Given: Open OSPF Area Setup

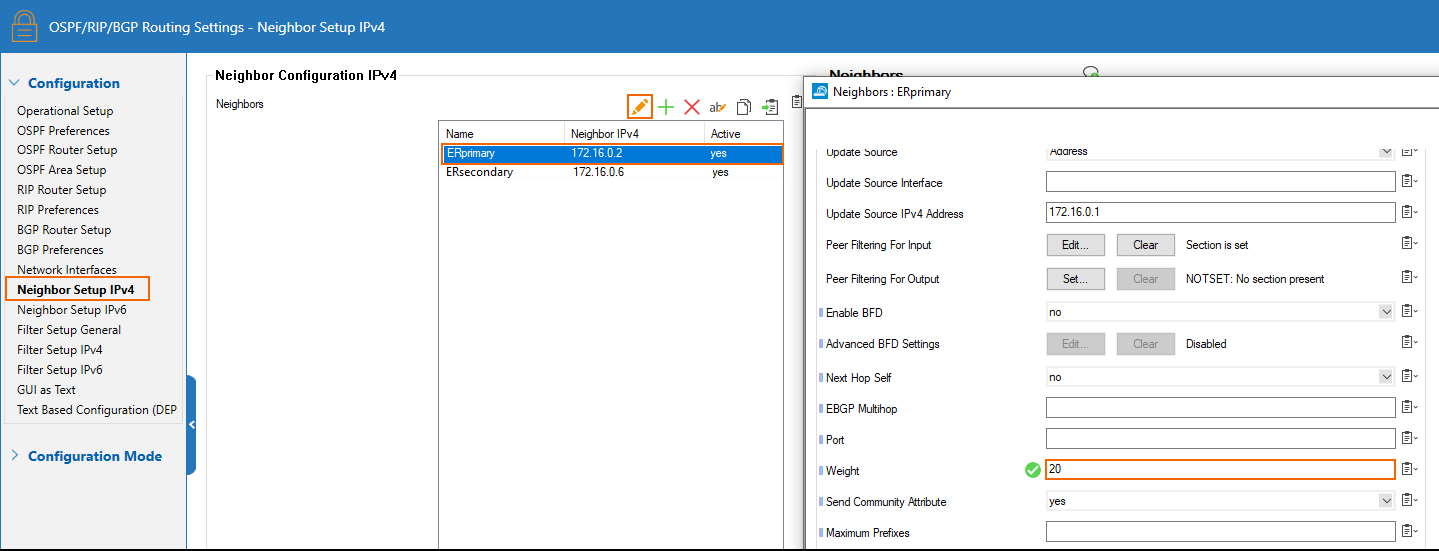Looking at the screenshot, I should (x=61, y=170).
